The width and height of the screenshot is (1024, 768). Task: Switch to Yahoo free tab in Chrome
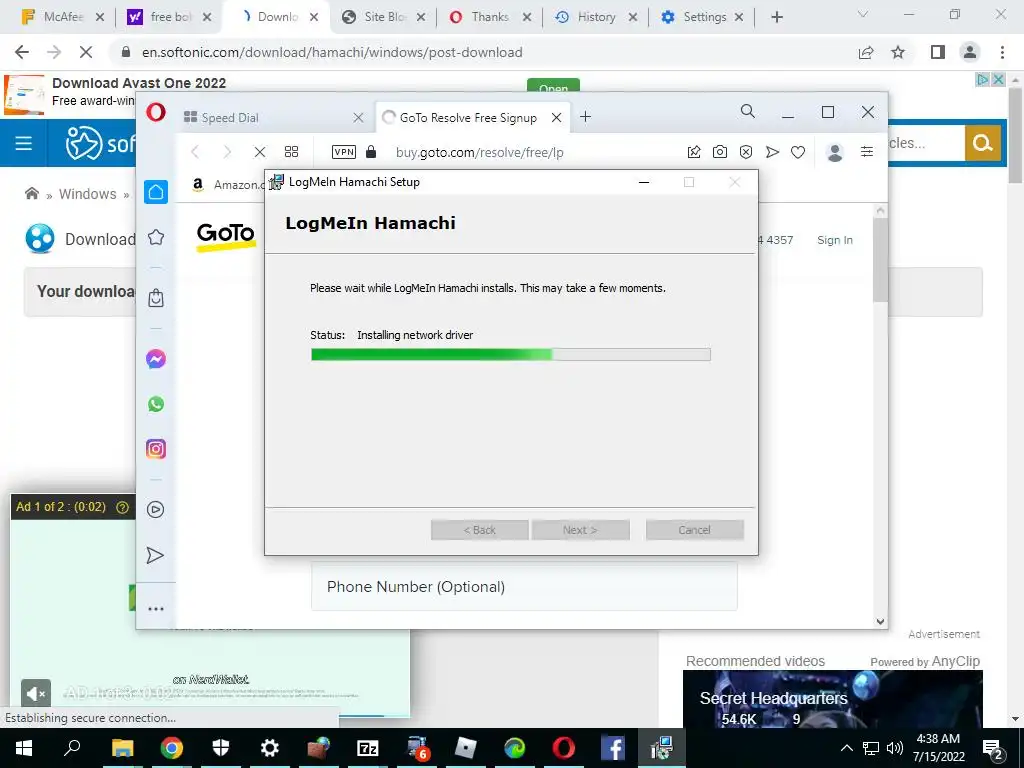[170, 17]
